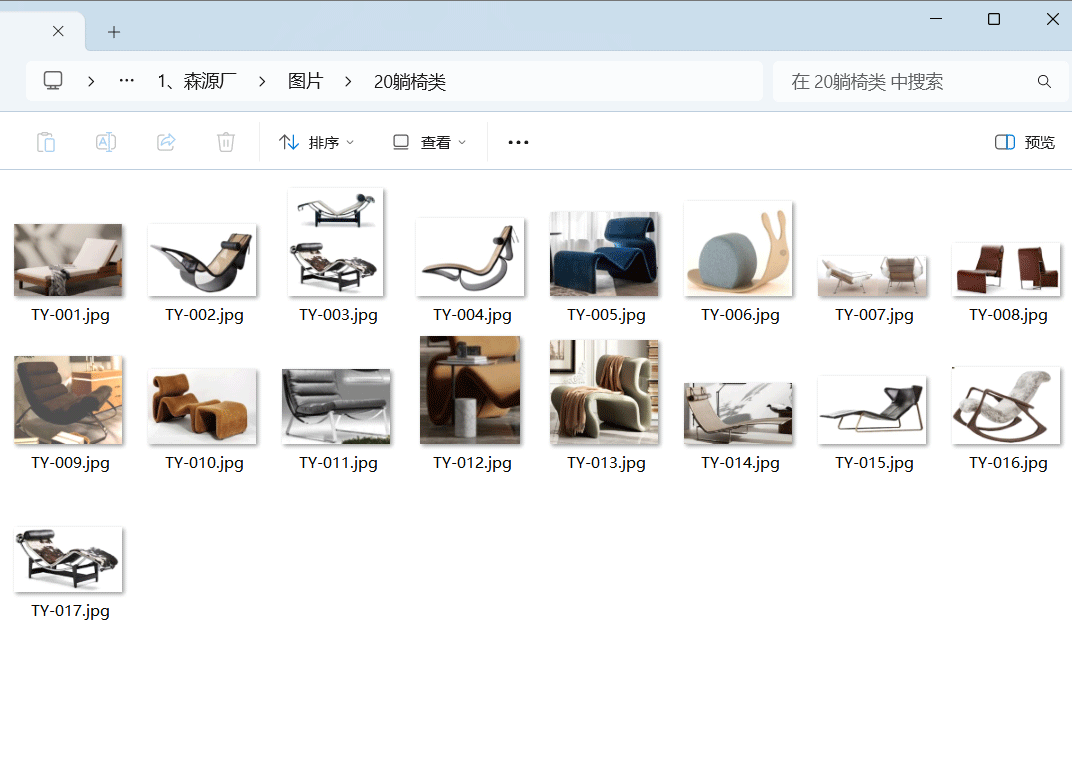This screenshot has width=1072, height=770.
Task: Select the TY-007.jpg thumbnail
Action: (x=872, y=276)
